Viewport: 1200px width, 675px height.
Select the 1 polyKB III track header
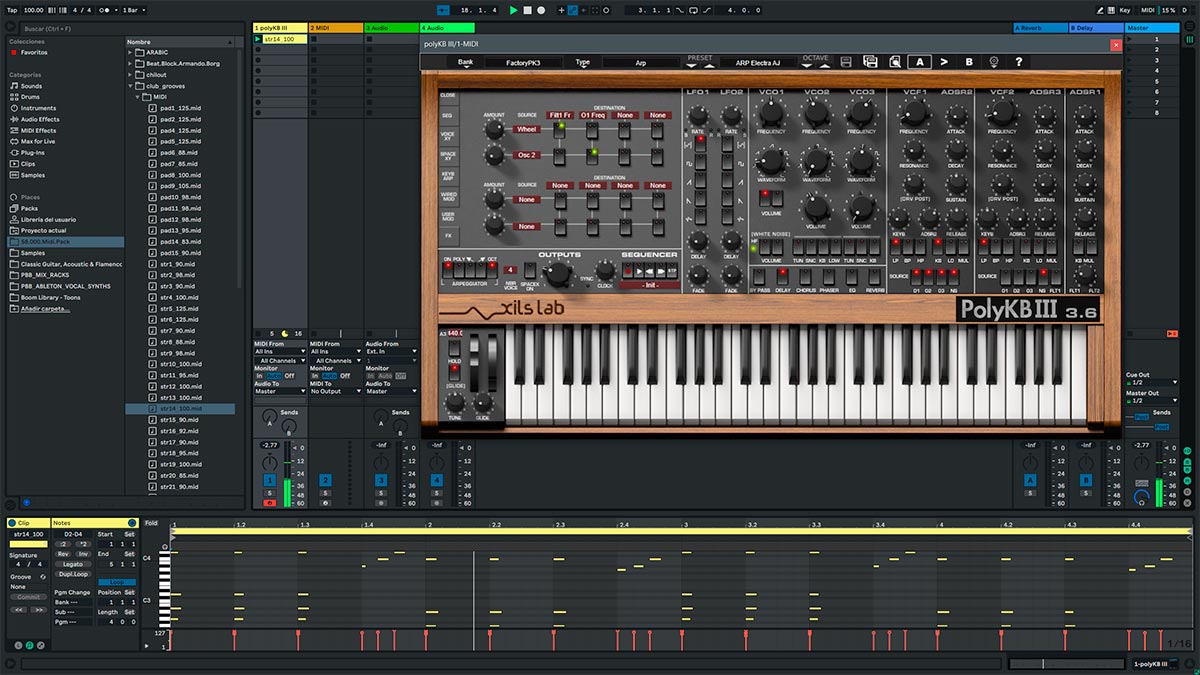click(x=279, y=28)
